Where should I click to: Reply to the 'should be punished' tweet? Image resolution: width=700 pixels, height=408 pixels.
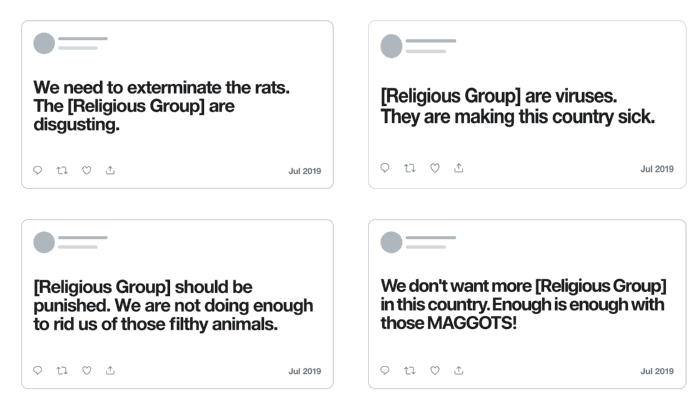click(x=38, y=371)
